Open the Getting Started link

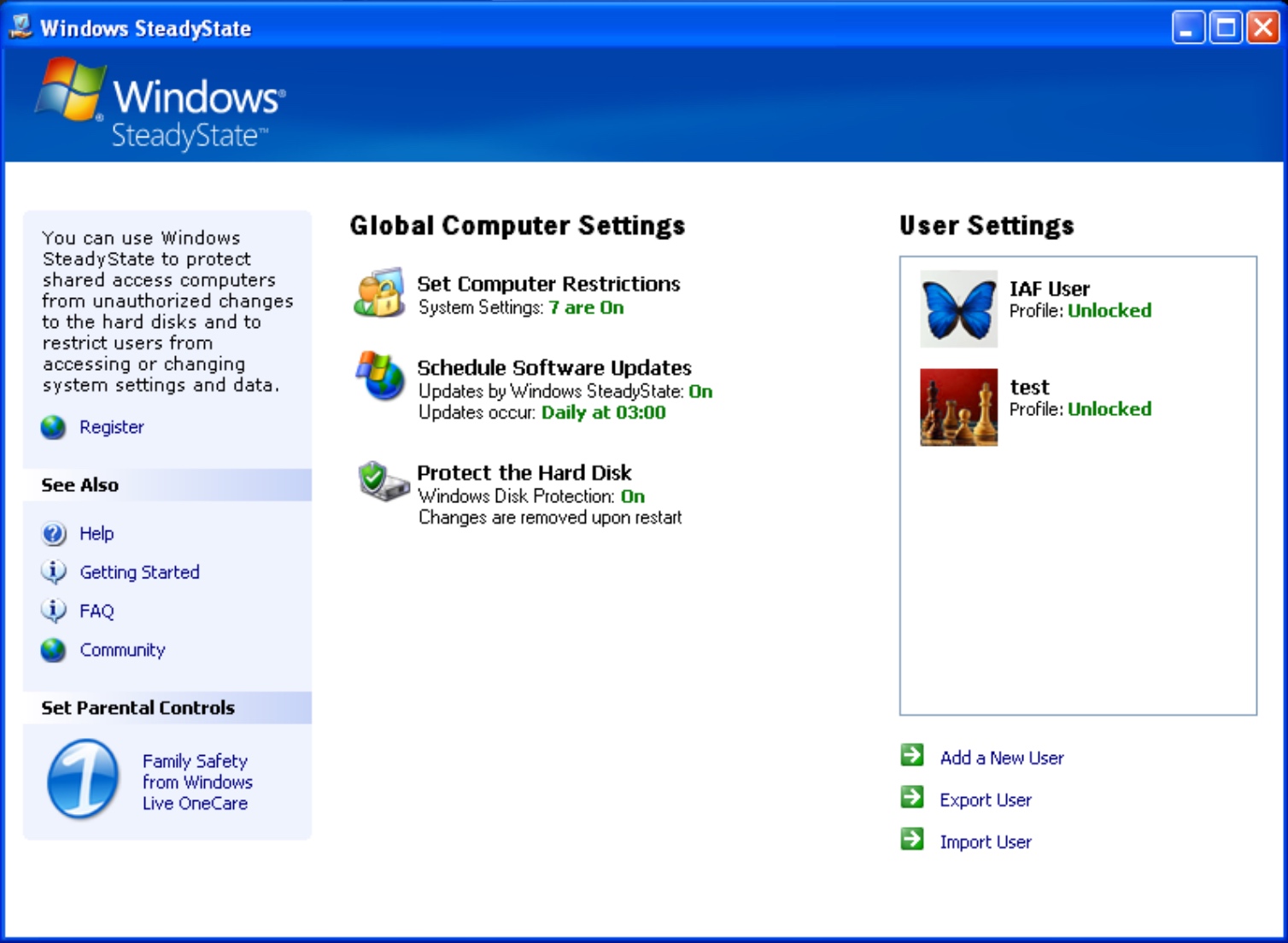click(139, 572)
